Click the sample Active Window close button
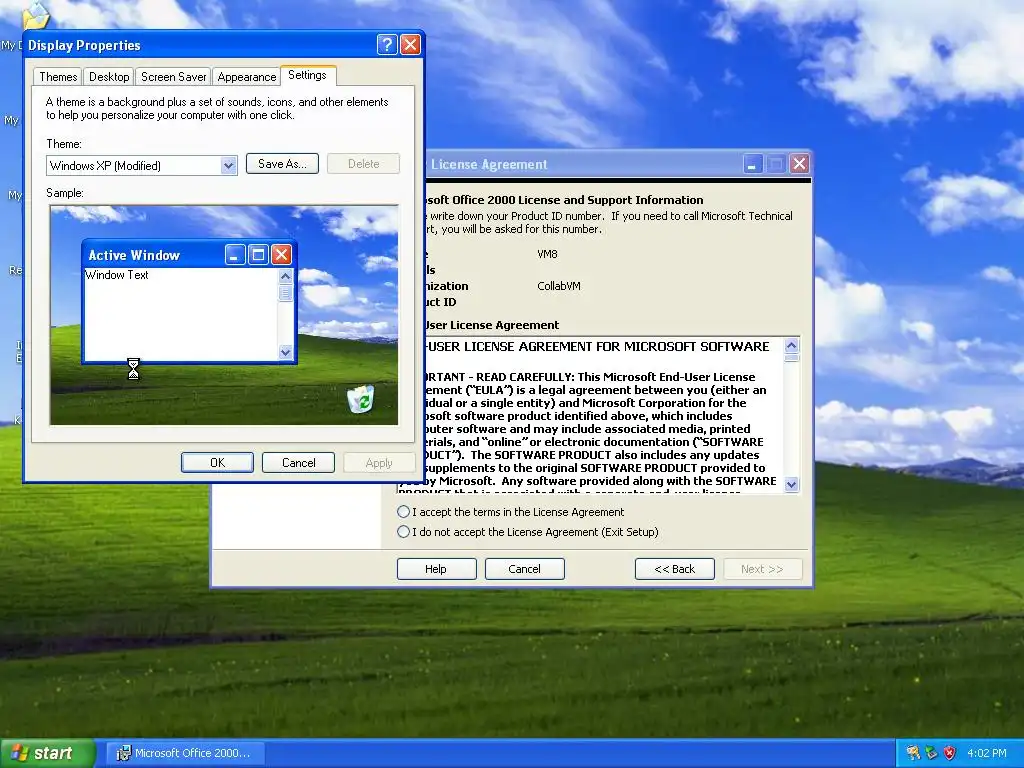This screenshot has width=1024, height=768. (x=281, y=254)
